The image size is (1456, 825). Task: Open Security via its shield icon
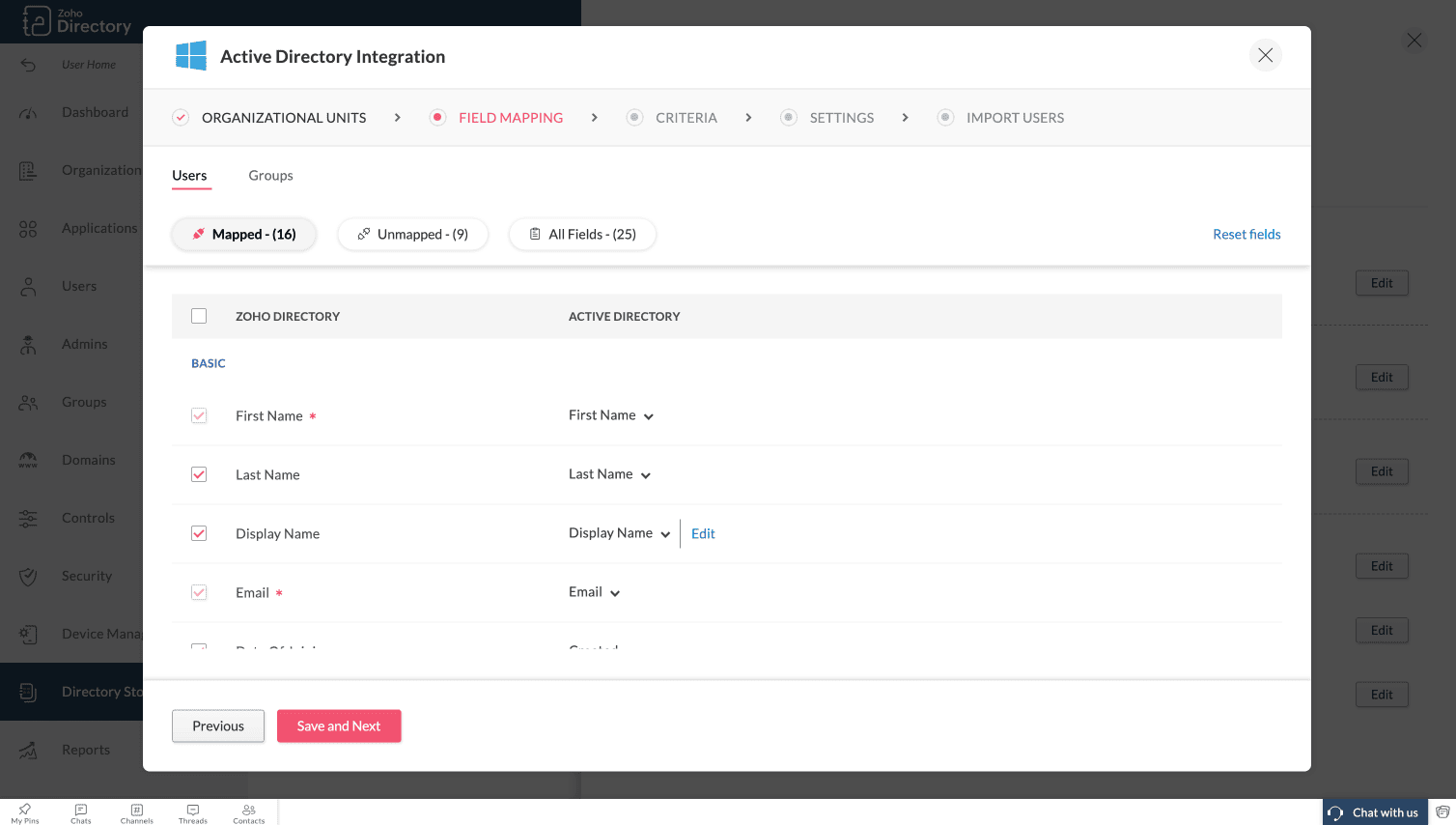point(28,577)
